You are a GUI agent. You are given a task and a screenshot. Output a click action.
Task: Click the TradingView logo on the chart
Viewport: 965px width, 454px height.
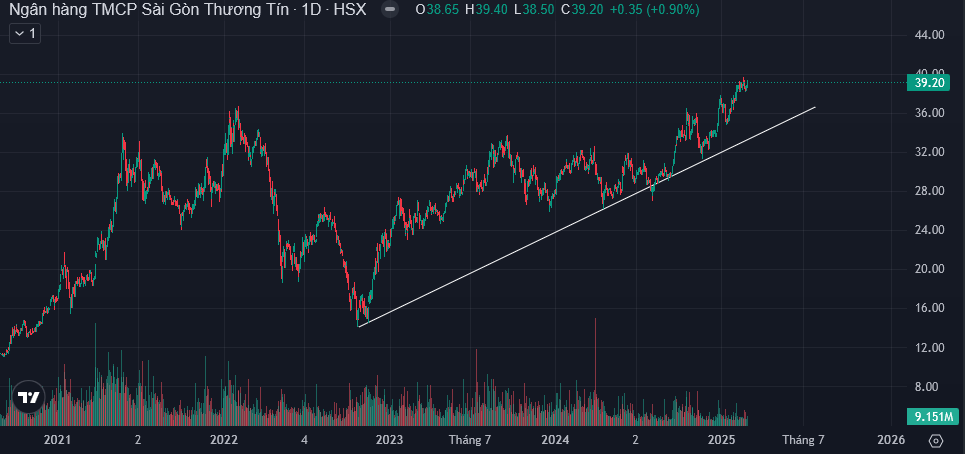(30, 397)
